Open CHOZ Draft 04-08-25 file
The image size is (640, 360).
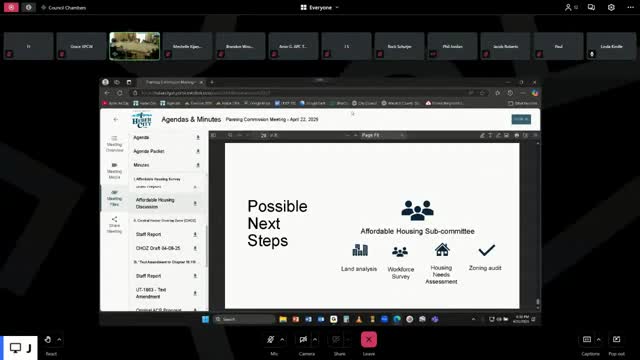coord(158,248)
